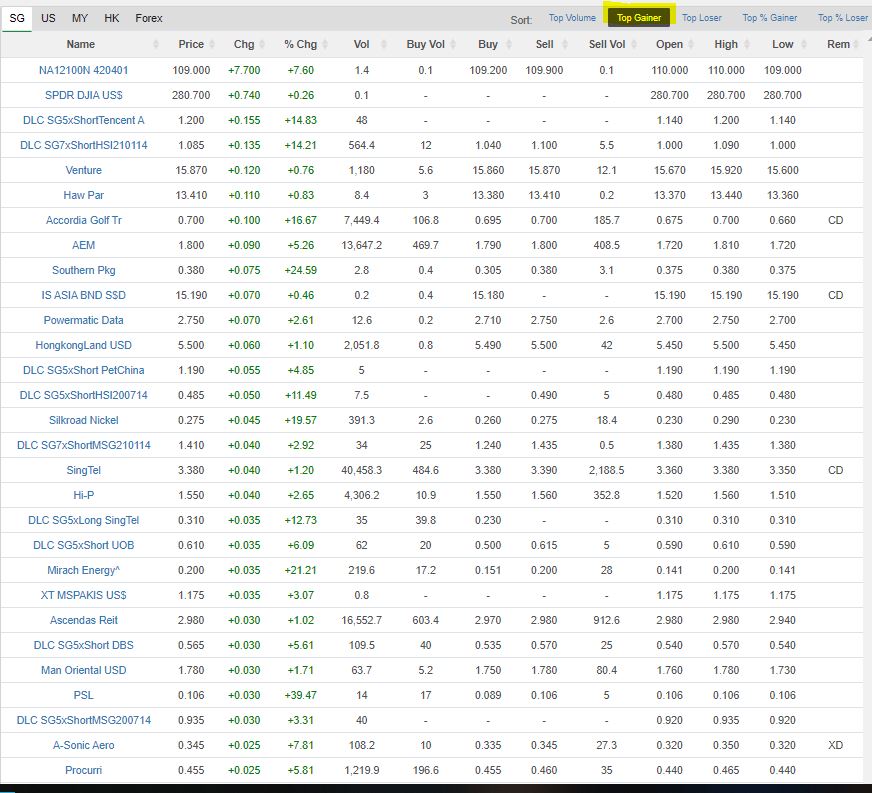Open Haw Par stock link
872x793 pixels.
tap(83, 196)
